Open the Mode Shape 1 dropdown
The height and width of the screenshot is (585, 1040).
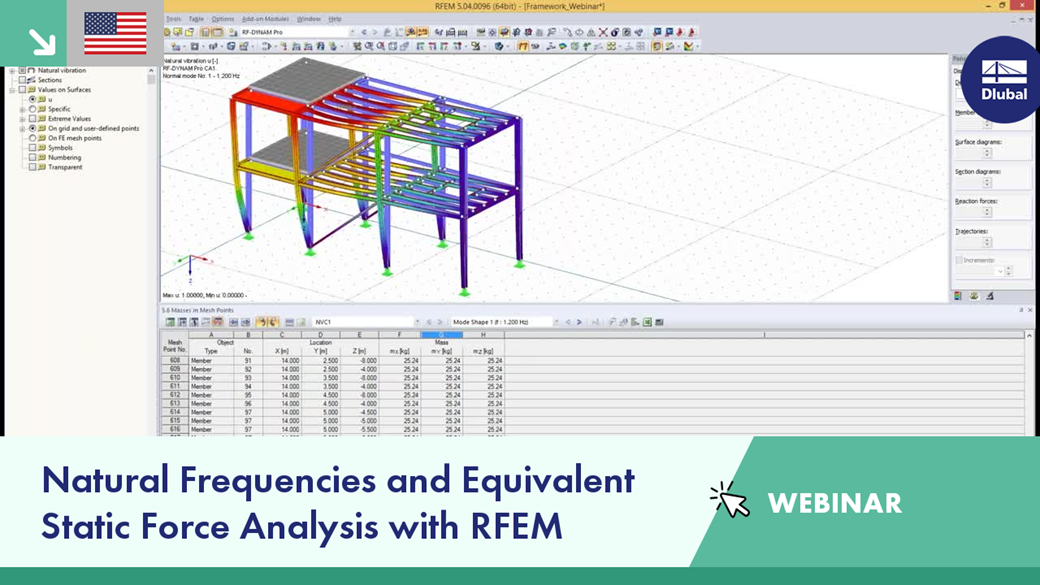click(x=556, y=322)
